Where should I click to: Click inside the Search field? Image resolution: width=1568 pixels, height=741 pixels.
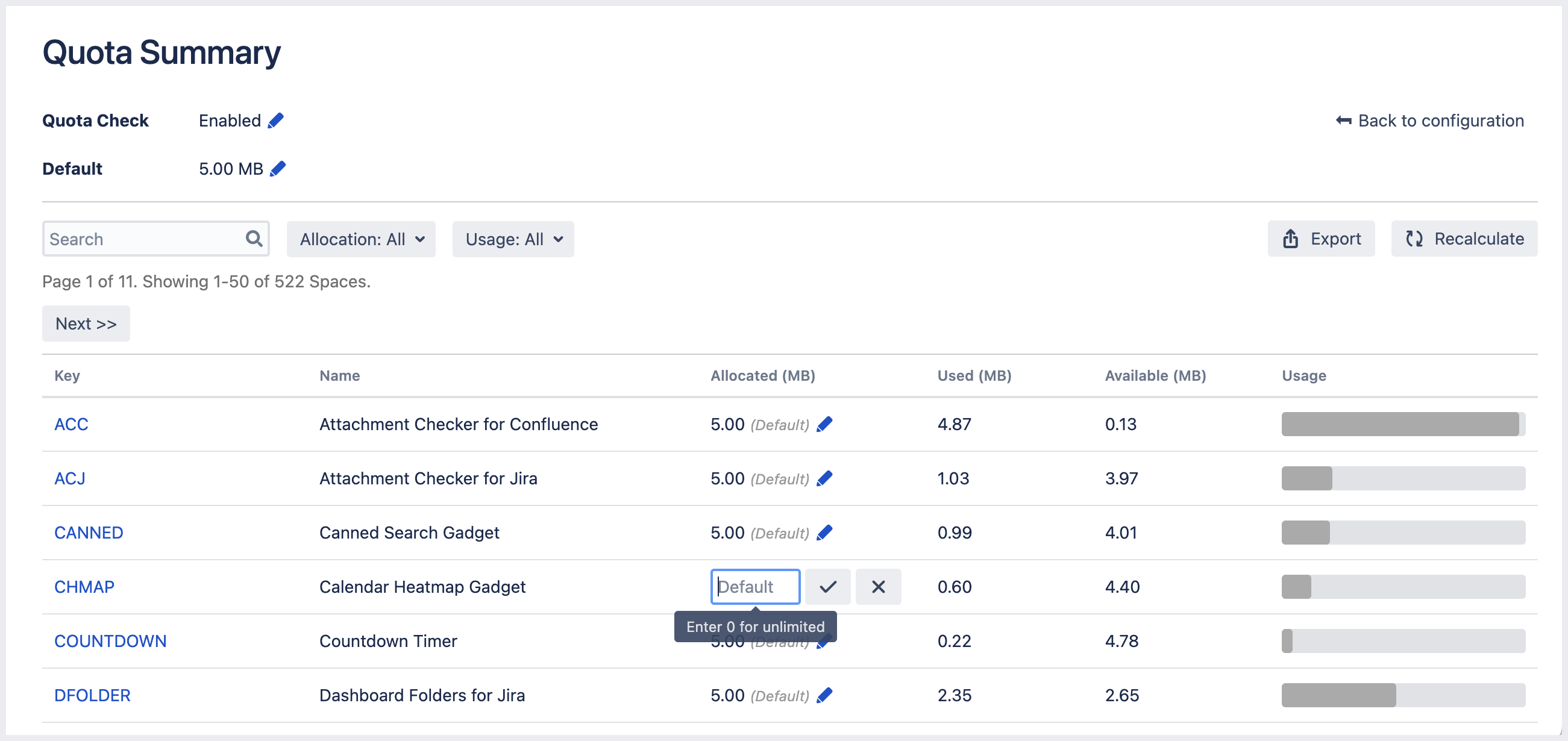coord(140,239)
